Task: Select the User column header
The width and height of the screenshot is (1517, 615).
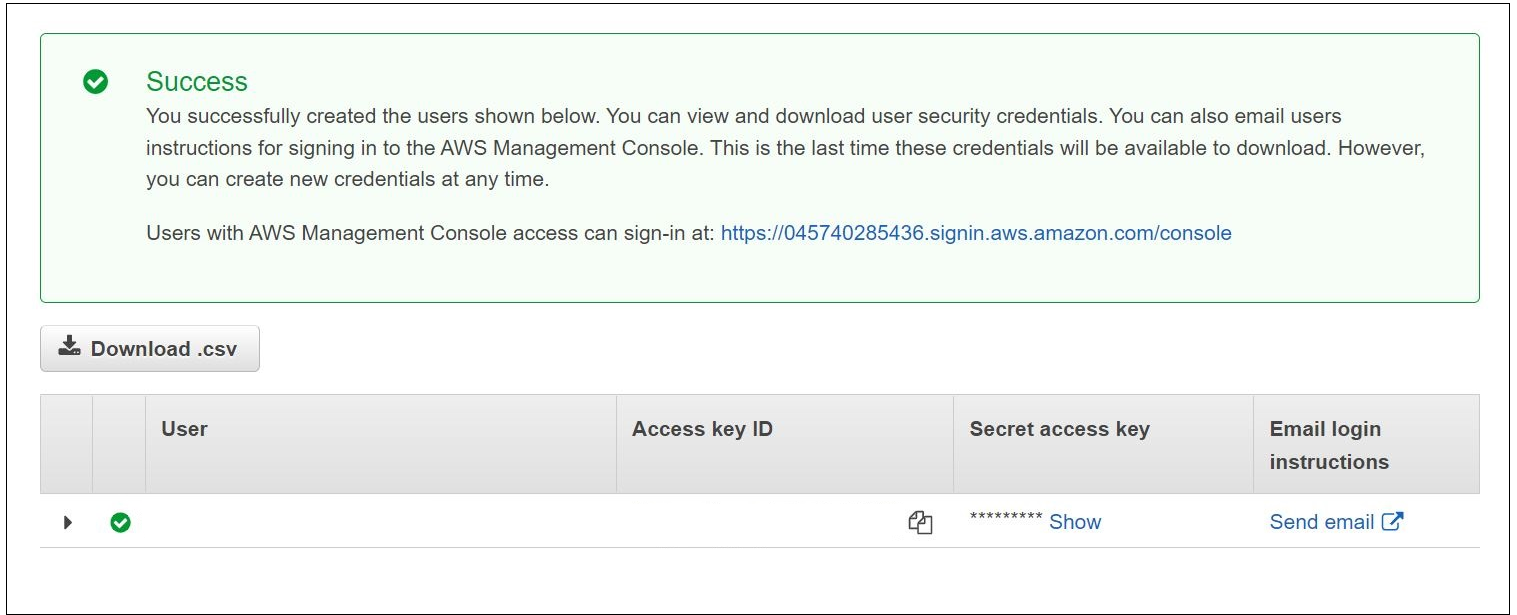Action: 185,429
